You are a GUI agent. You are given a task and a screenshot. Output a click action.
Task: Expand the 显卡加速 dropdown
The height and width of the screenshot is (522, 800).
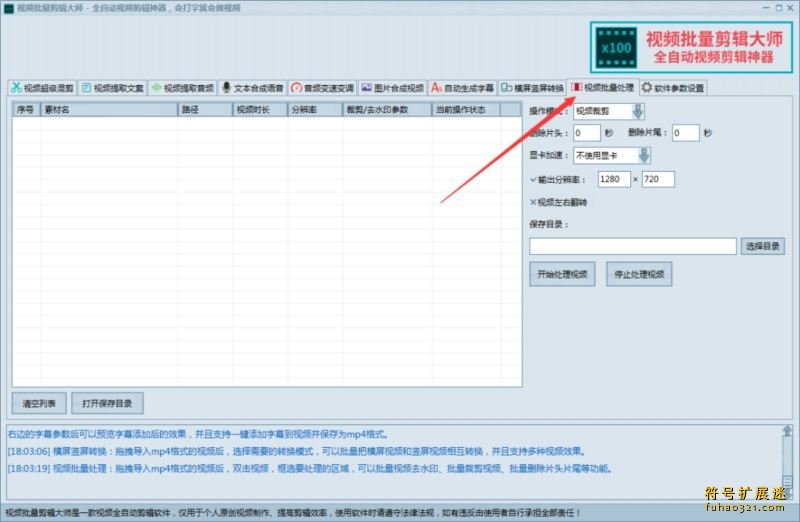click(x=644, y=156)
